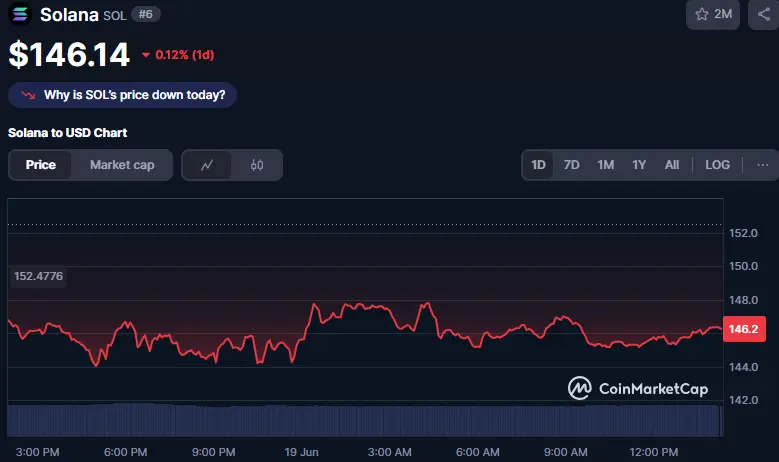779x462 pixels.
Task: Open the three-dots chart options menu
Action: coord(763,165)
